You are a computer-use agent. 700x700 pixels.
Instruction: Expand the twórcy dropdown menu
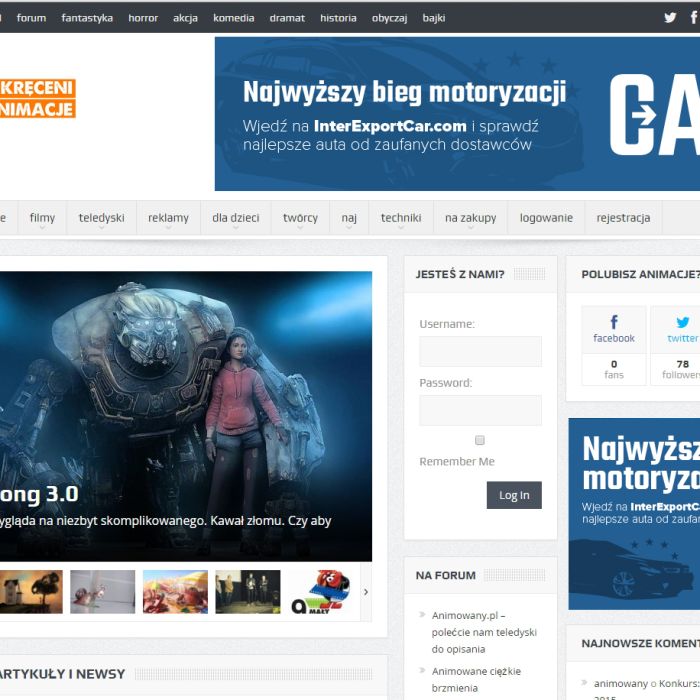pos(300,218)
